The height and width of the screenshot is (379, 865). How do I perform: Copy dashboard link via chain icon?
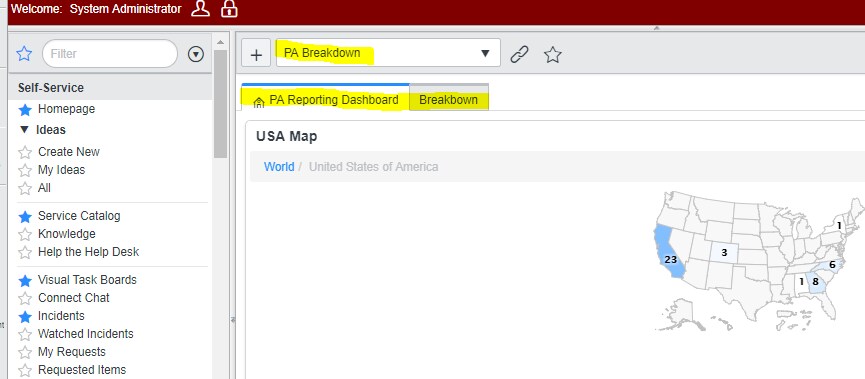click(x=519, y=54)
